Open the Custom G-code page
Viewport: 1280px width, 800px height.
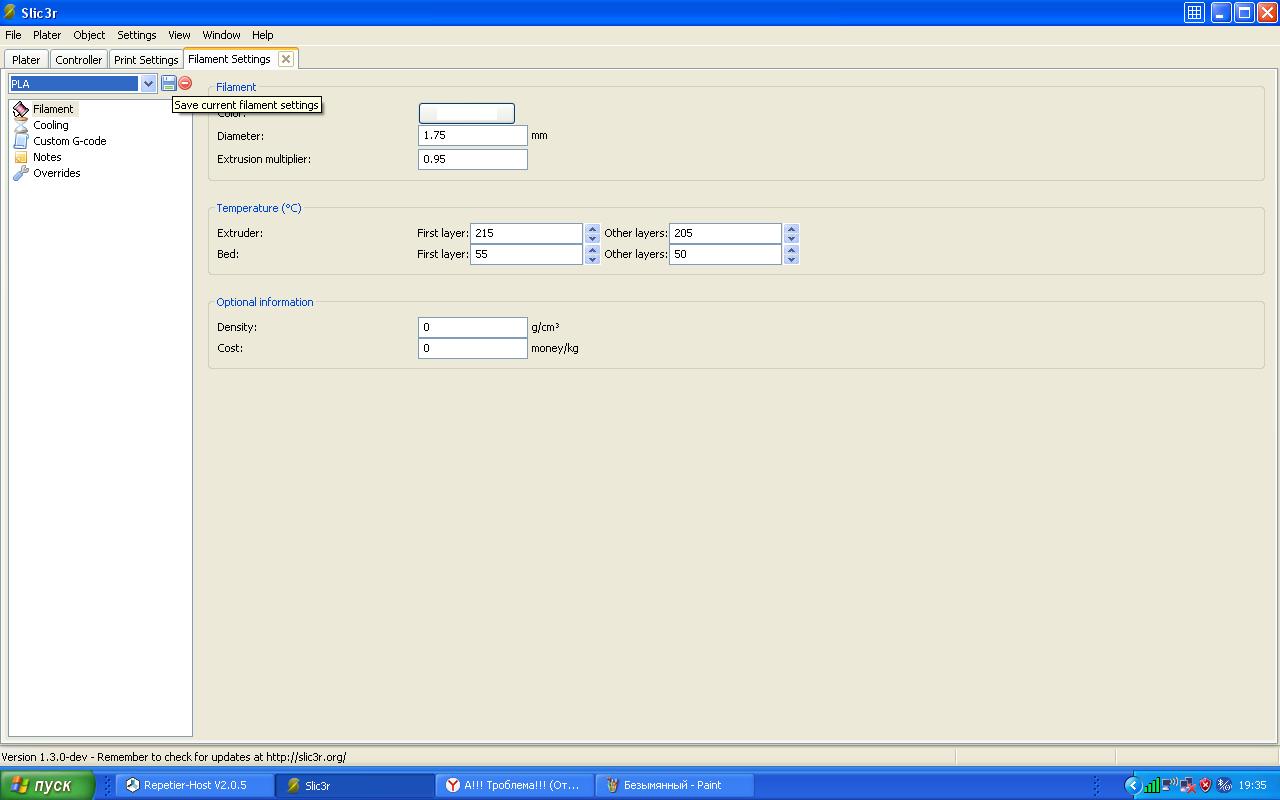(69, 141)
